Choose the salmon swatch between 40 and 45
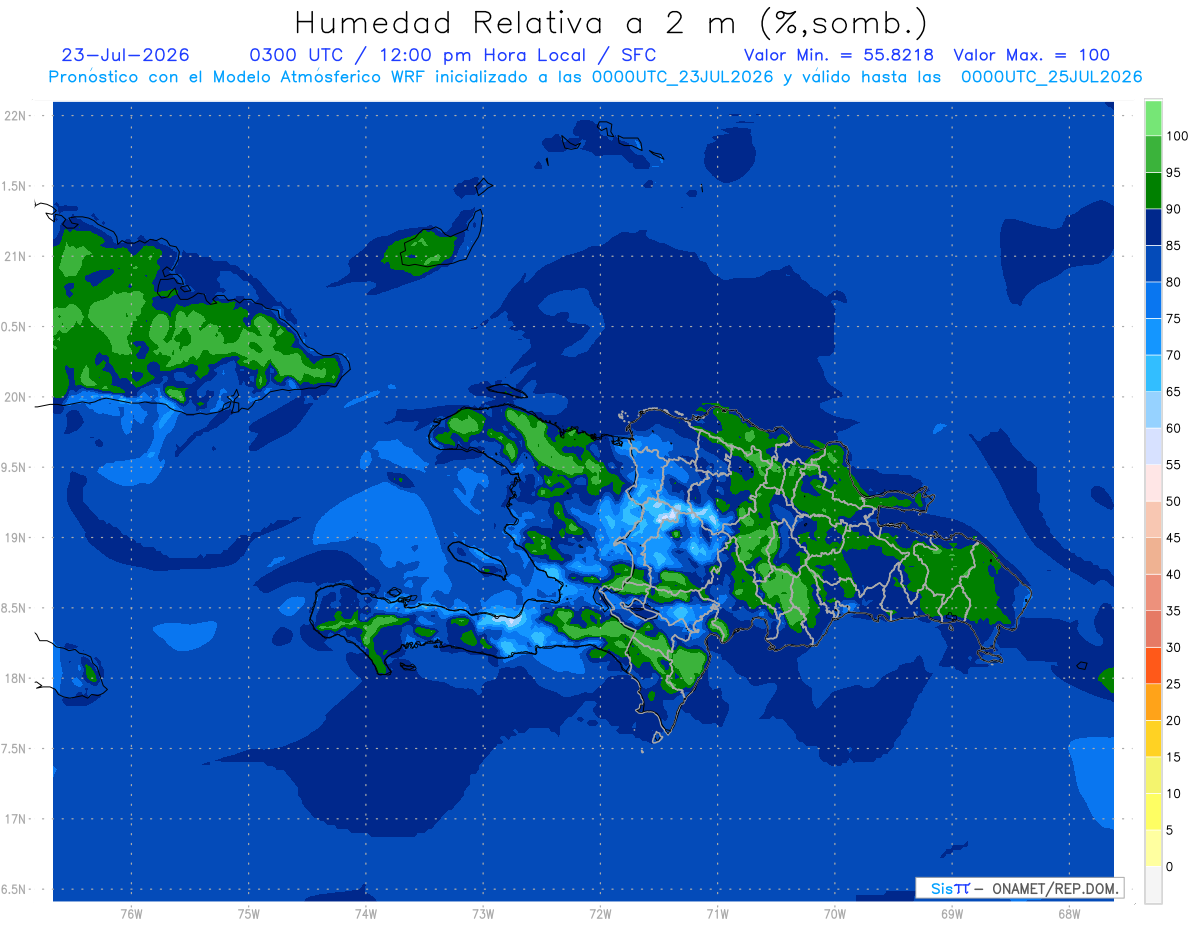 [x=1153, y=555]
